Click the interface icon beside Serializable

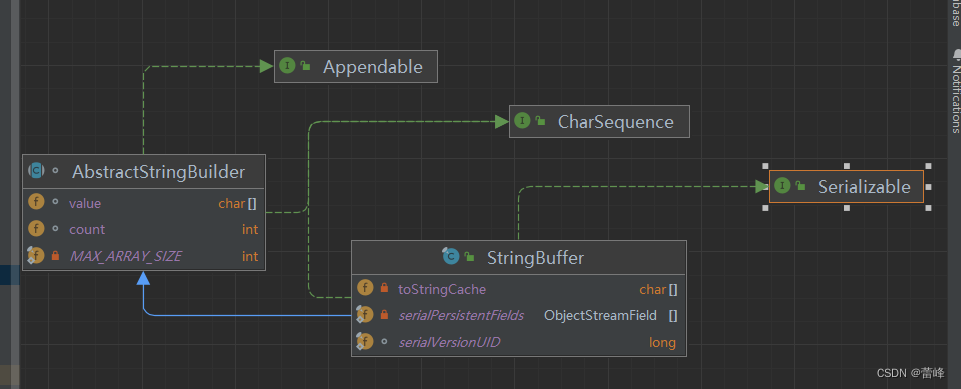point(782,186)
